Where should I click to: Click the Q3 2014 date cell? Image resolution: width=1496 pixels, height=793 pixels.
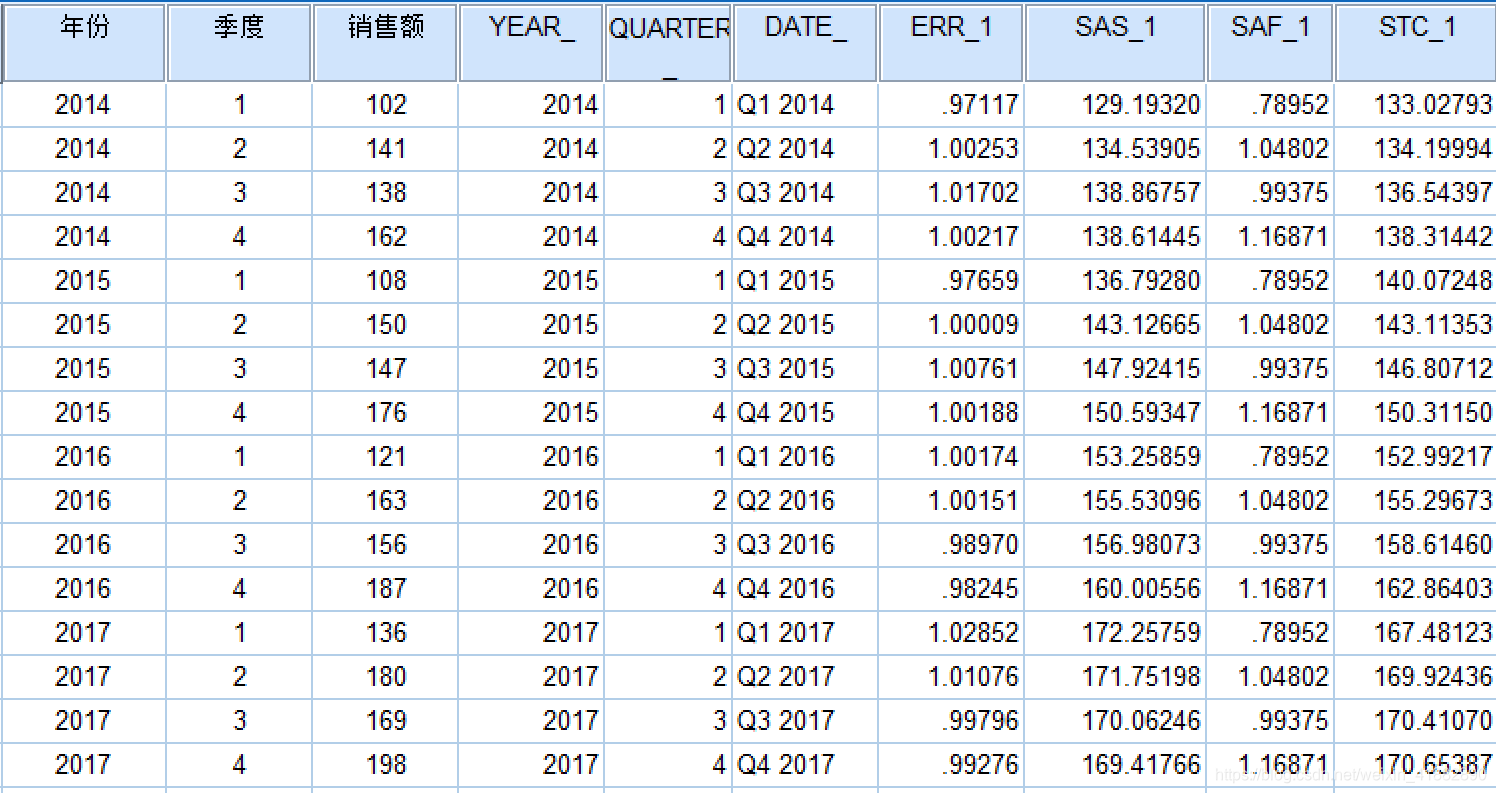click(805, 193)
